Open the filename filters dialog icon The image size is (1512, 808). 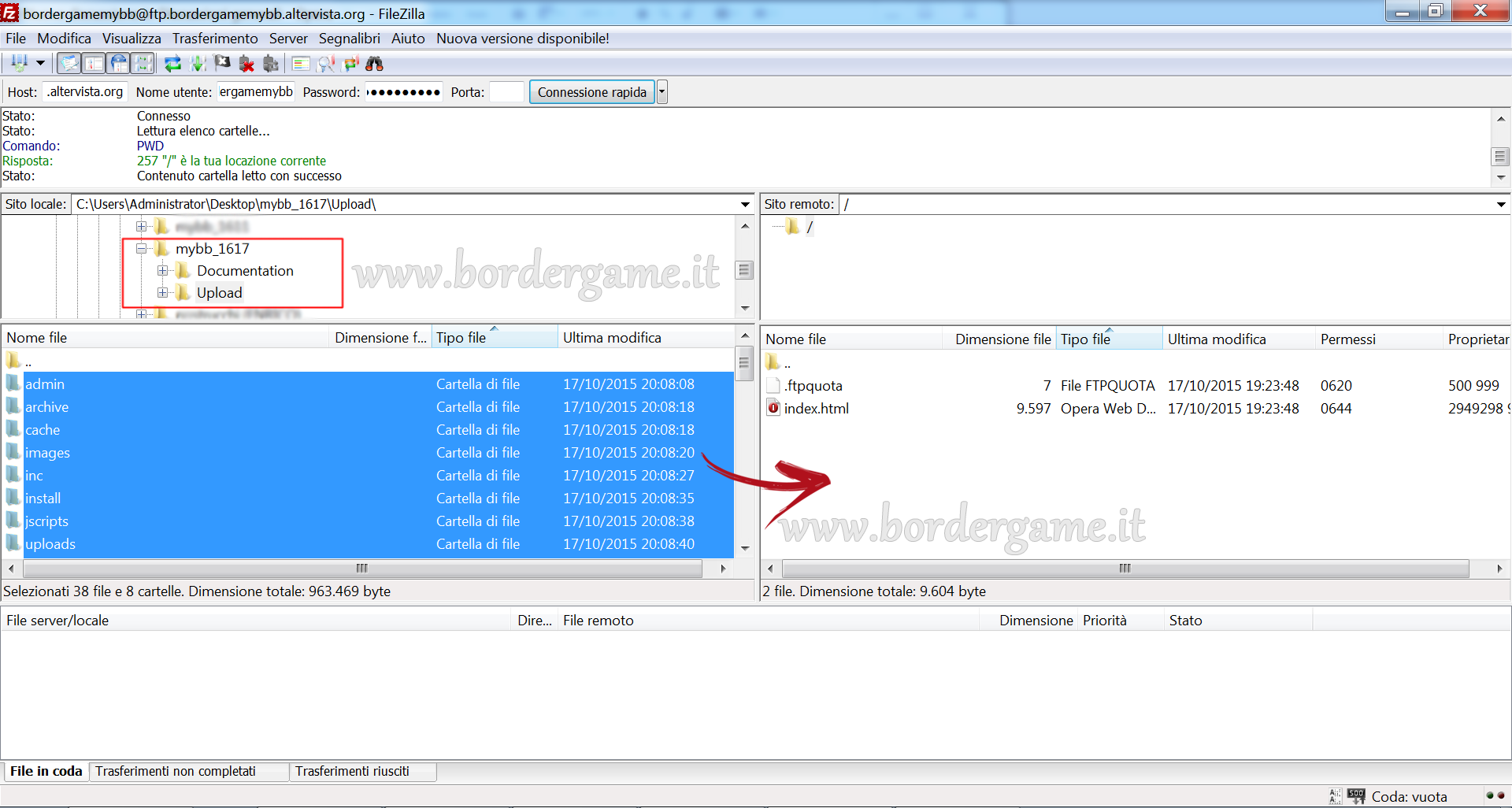(x=300, y=63)
